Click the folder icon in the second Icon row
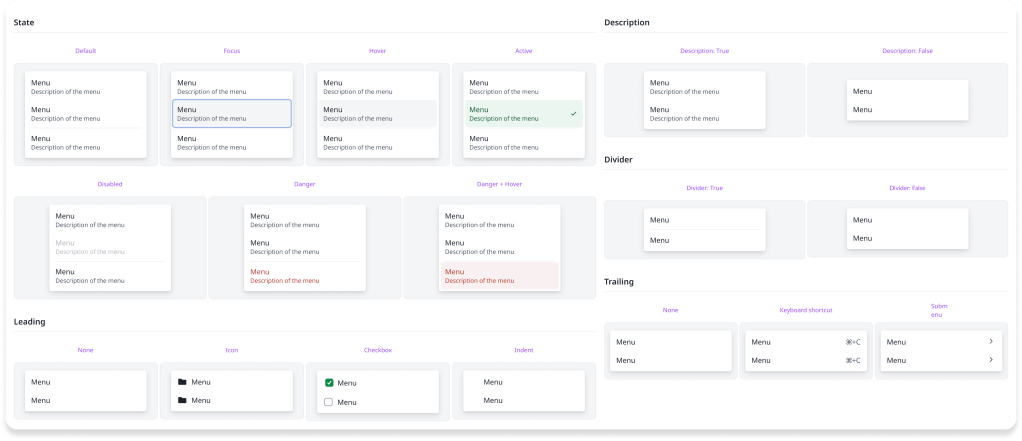The image size is (1022, 441). coord(182,400)
